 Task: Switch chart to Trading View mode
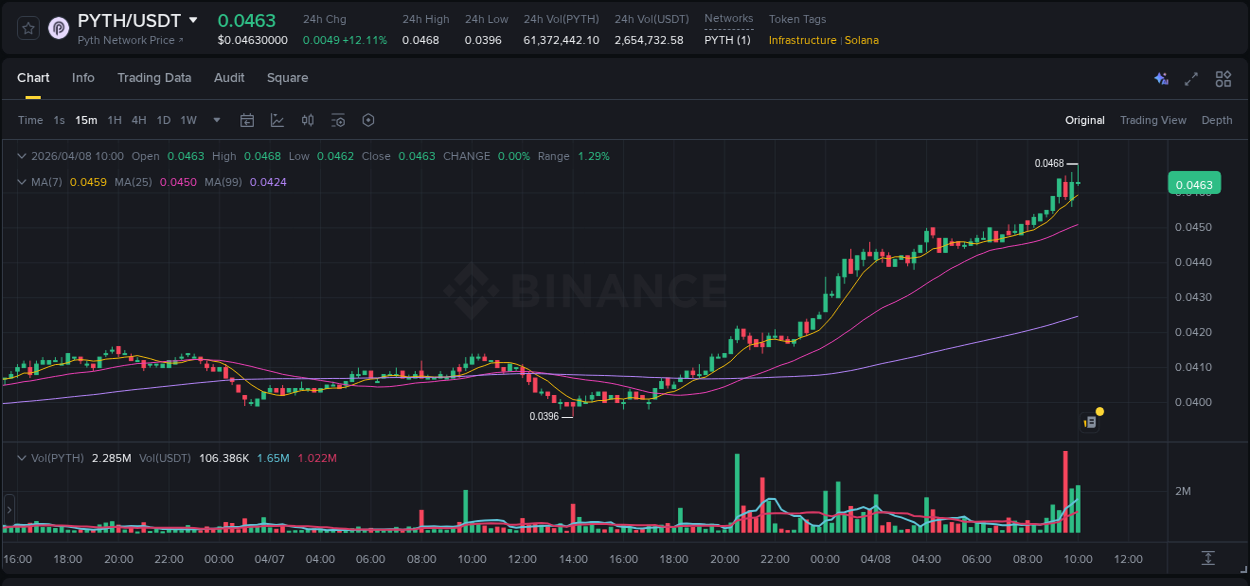pos(1153,120)
